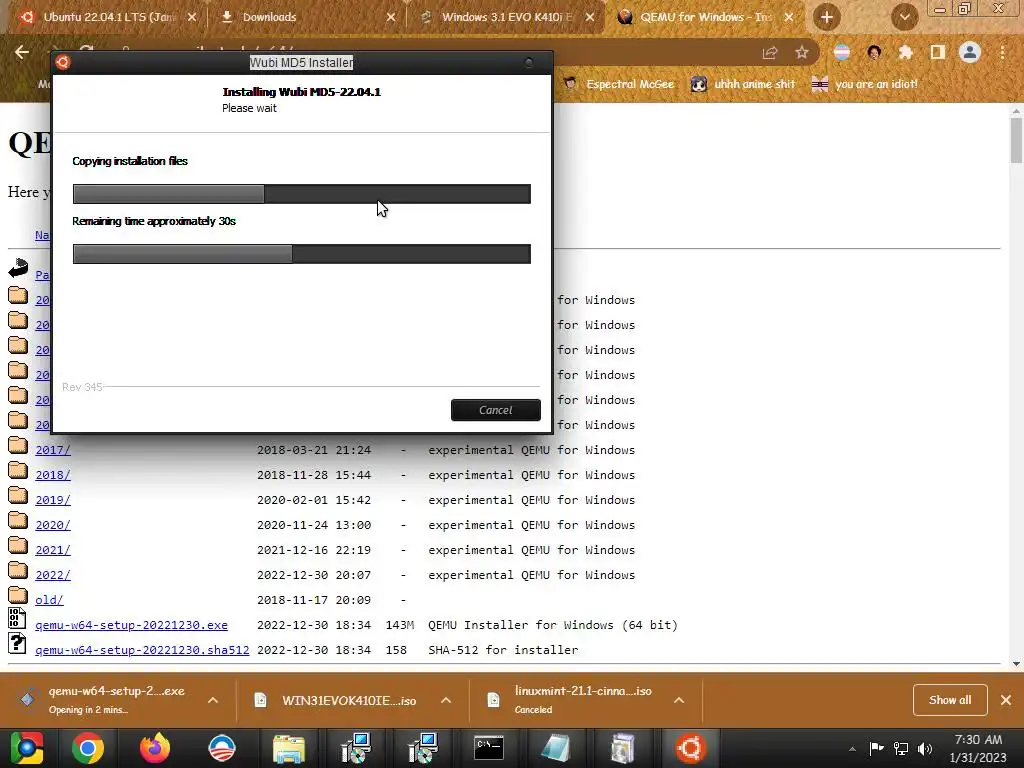The height and width of the screenshot is (768, 1024).
Task: Go back to previous page
Action: [22, 52]
